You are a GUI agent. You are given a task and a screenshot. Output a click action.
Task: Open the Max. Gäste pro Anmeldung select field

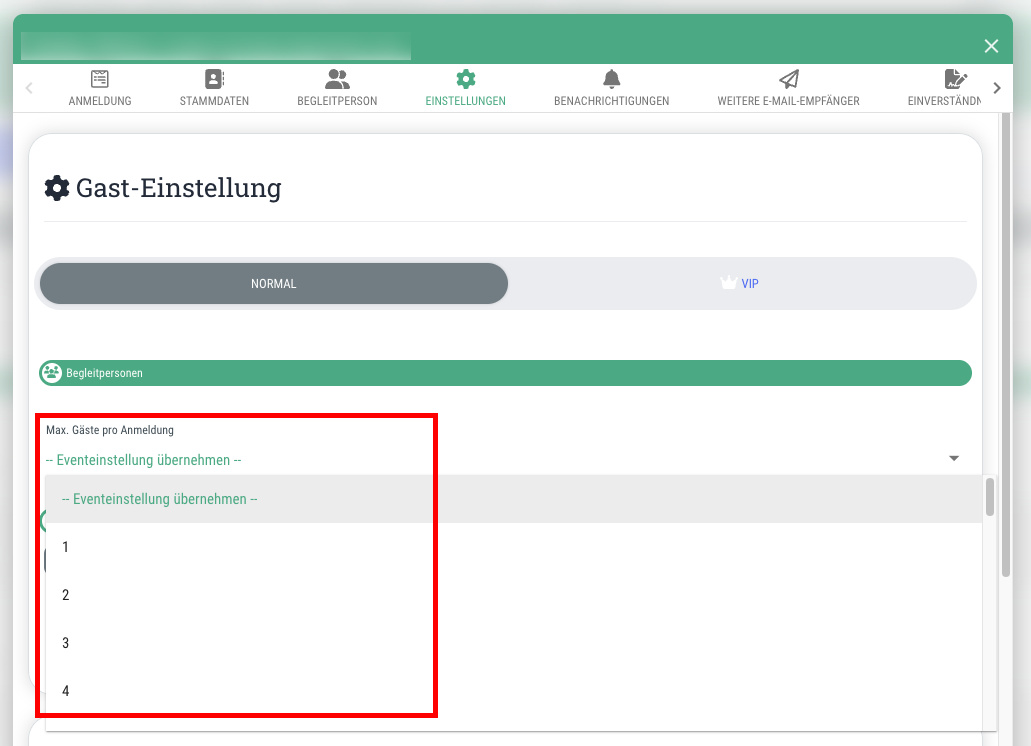(503, 460)
